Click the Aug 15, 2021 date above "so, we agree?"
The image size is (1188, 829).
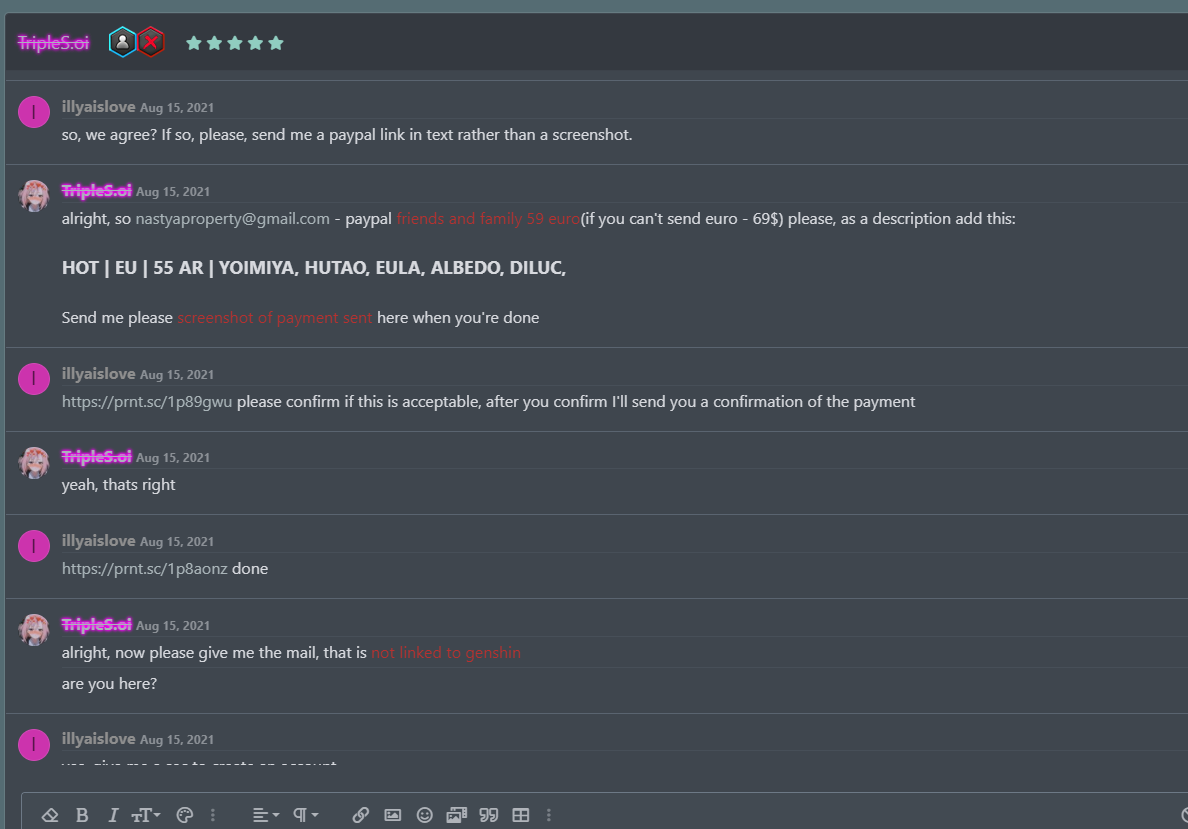177,108
